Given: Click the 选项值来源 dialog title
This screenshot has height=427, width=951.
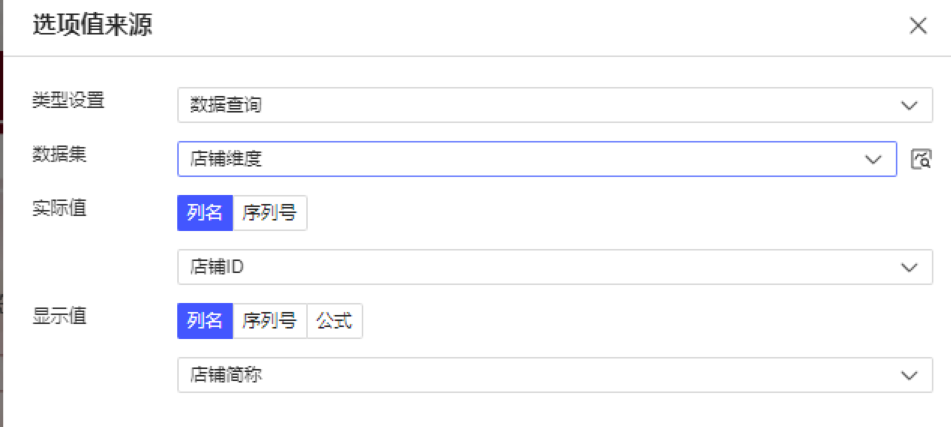Looking at the screenshot, I should [x=92, y=26].
